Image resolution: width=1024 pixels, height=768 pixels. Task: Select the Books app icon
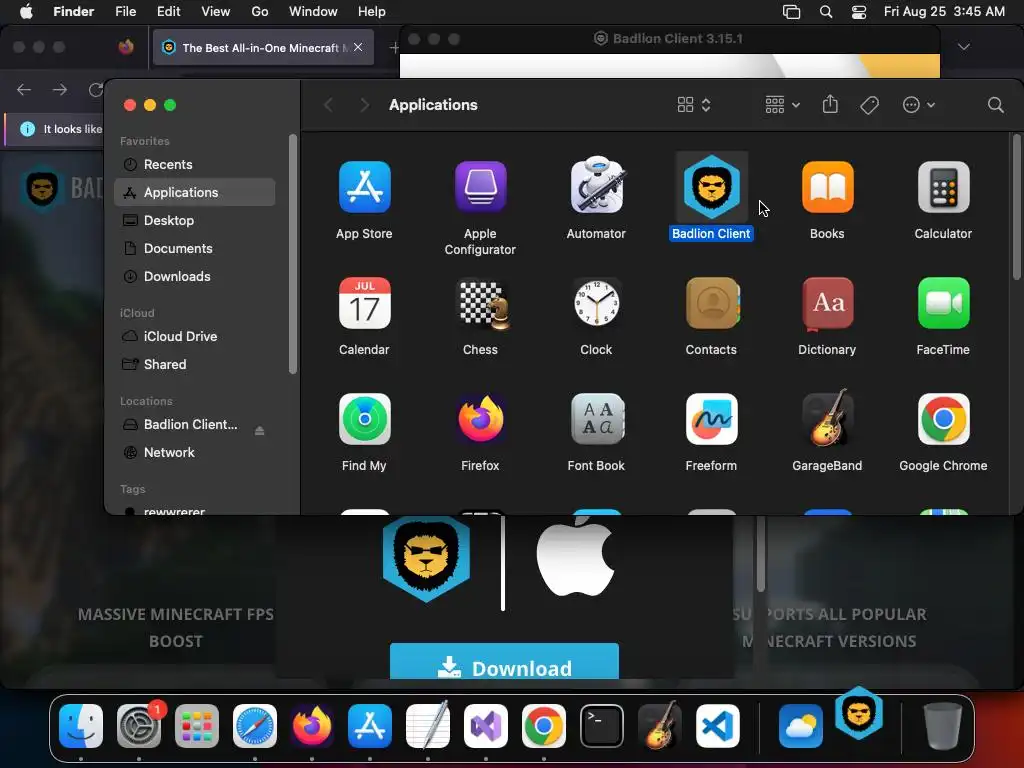(827, 187)
